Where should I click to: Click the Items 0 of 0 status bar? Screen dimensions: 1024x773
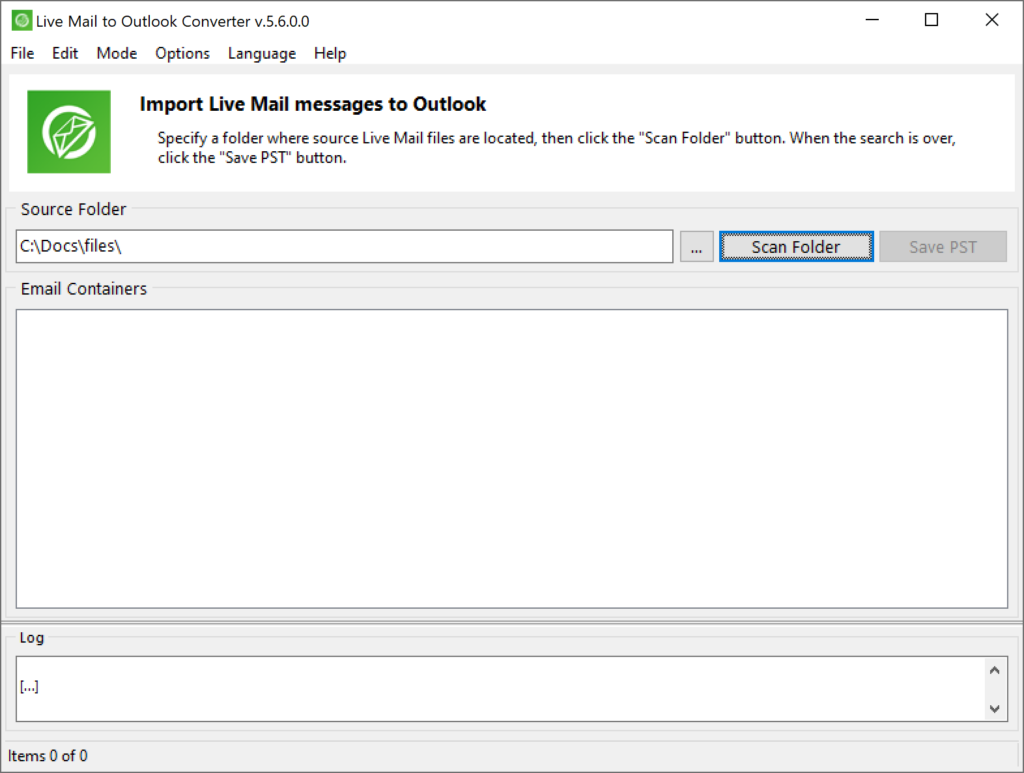pos(46,756)
